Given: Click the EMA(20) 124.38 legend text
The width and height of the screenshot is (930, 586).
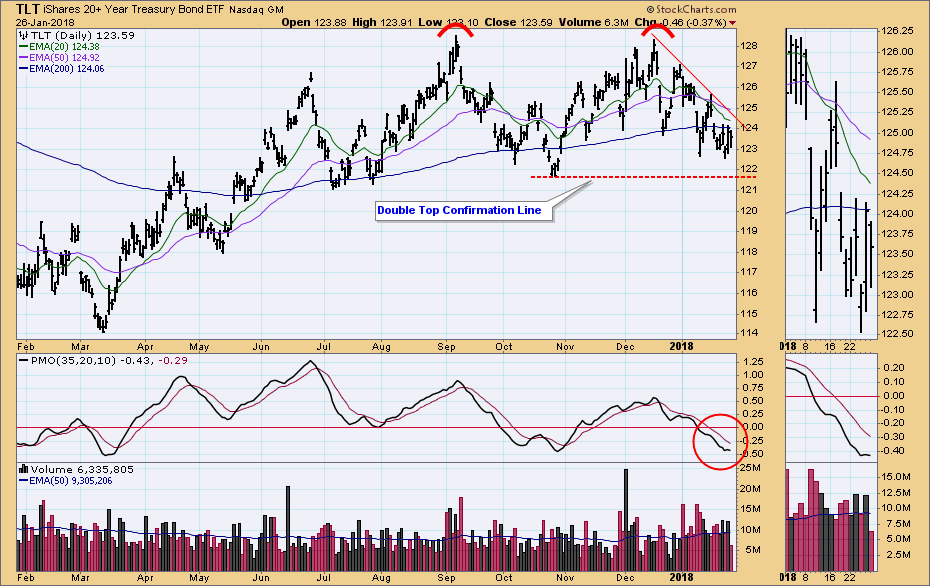Looking at the screenshot, I should 64,46.
